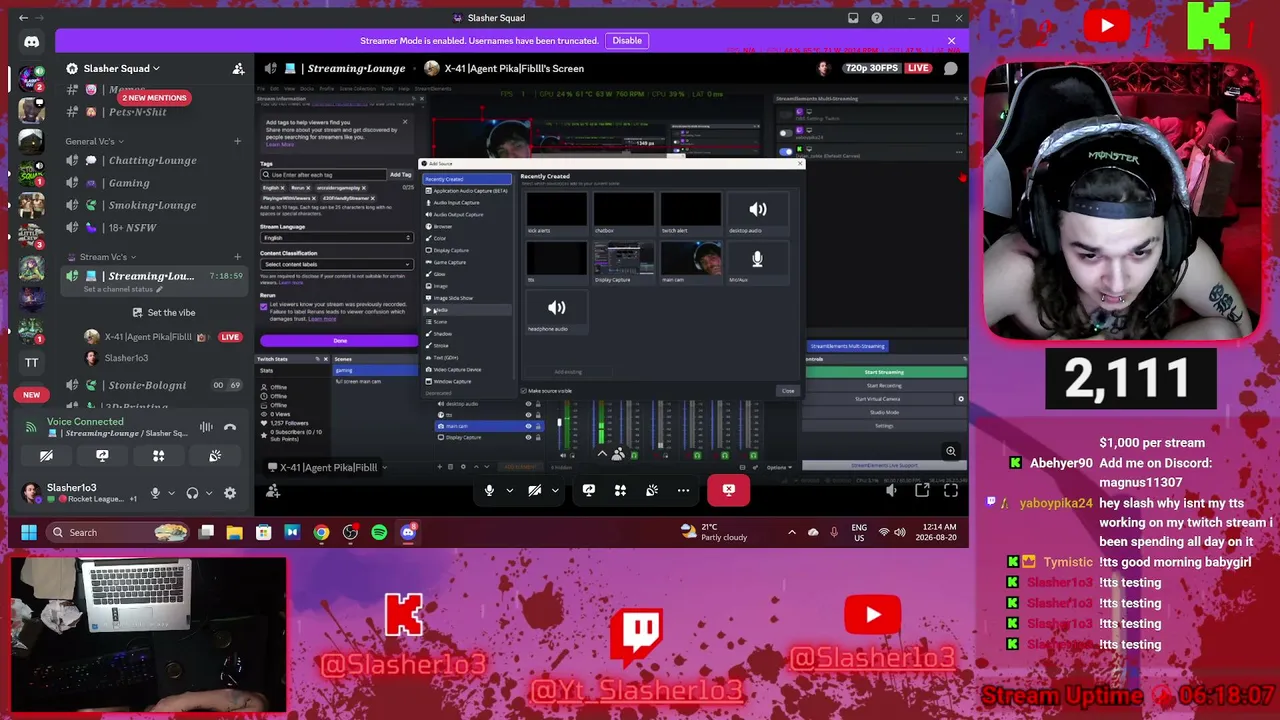Collapse the Stream Vc's category
The height and width of the screenshot is (720, 1280).
[x=102, y=257]
